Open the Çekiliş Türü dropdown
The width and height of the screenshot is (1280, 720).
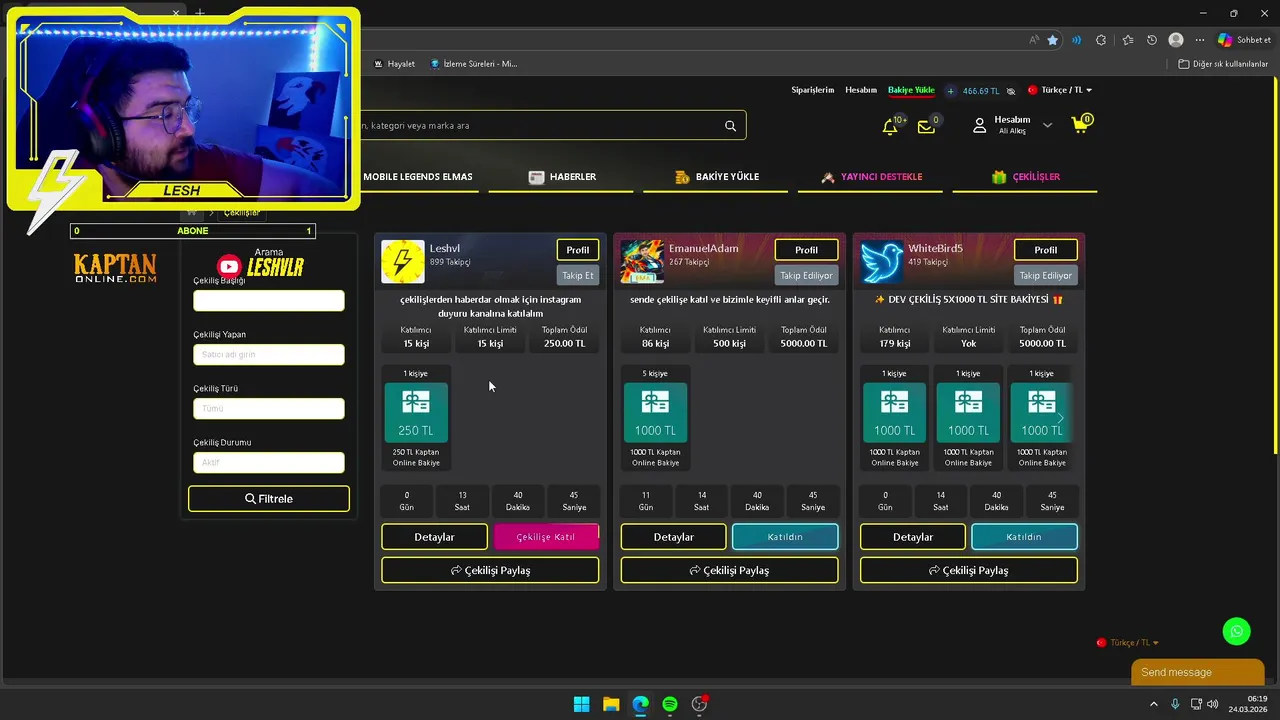click(269, 408)
